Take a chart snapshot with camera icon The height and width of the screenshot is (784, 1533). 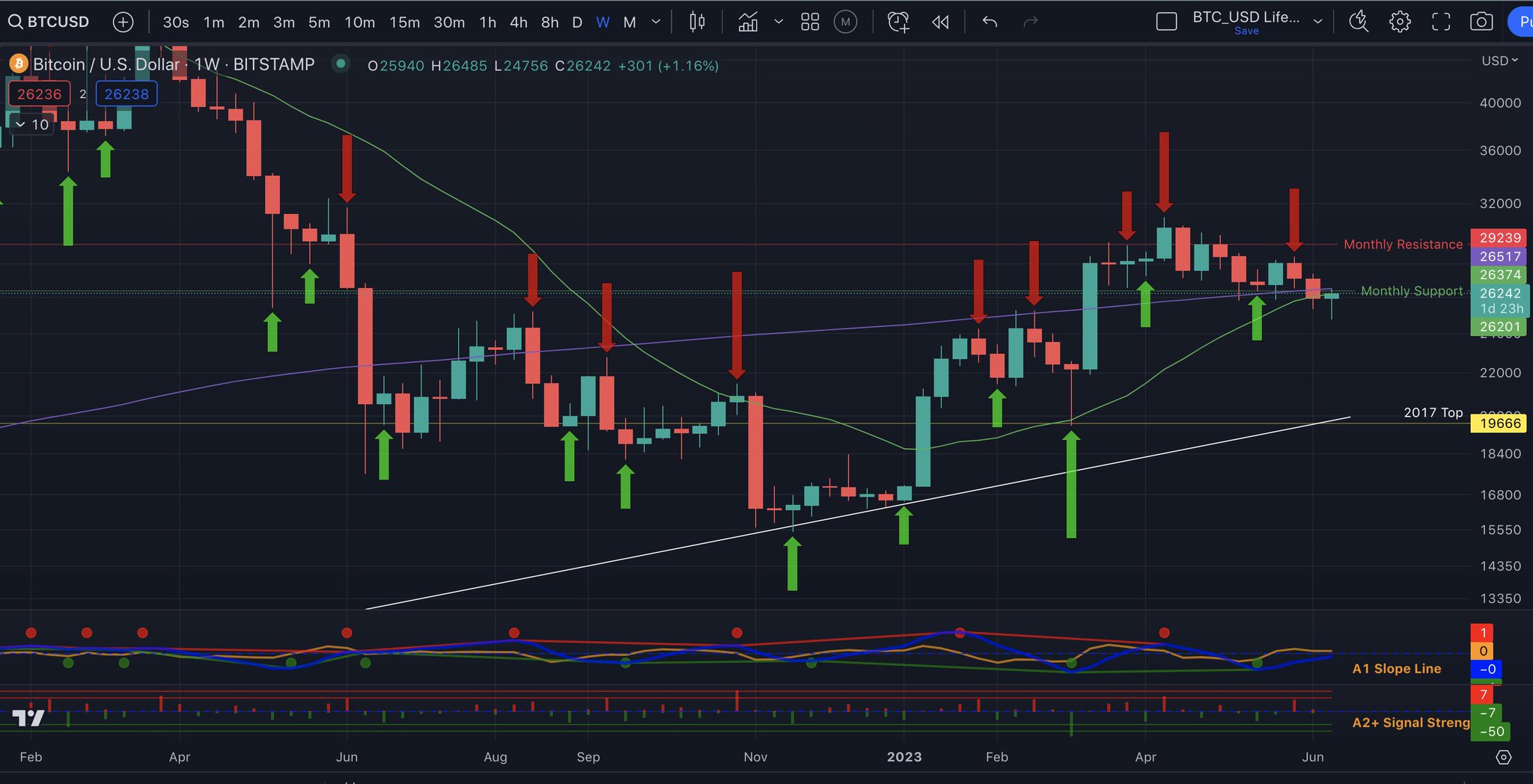pos(1481,22)
